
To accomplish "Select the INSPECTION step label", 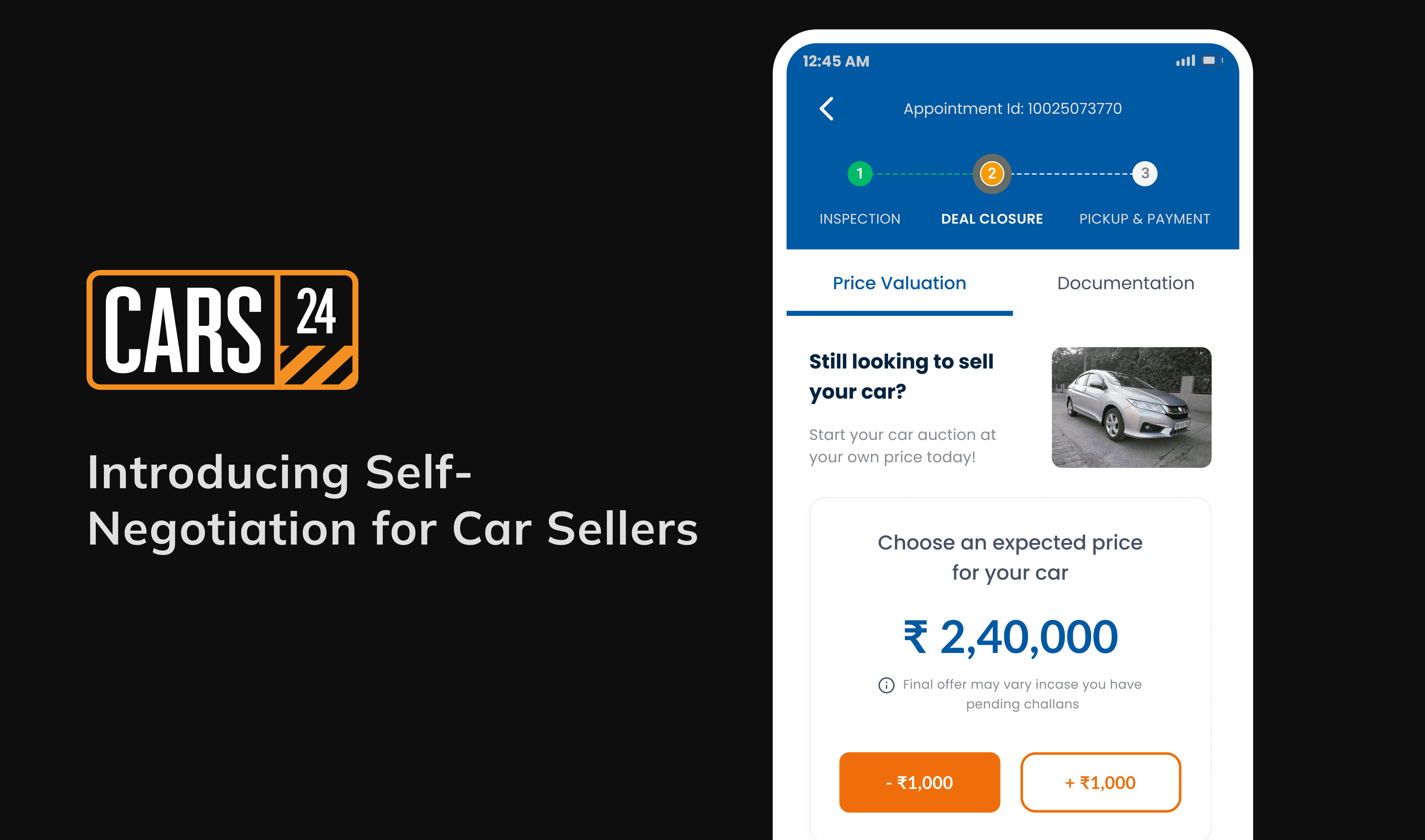I will coord(859,219).
